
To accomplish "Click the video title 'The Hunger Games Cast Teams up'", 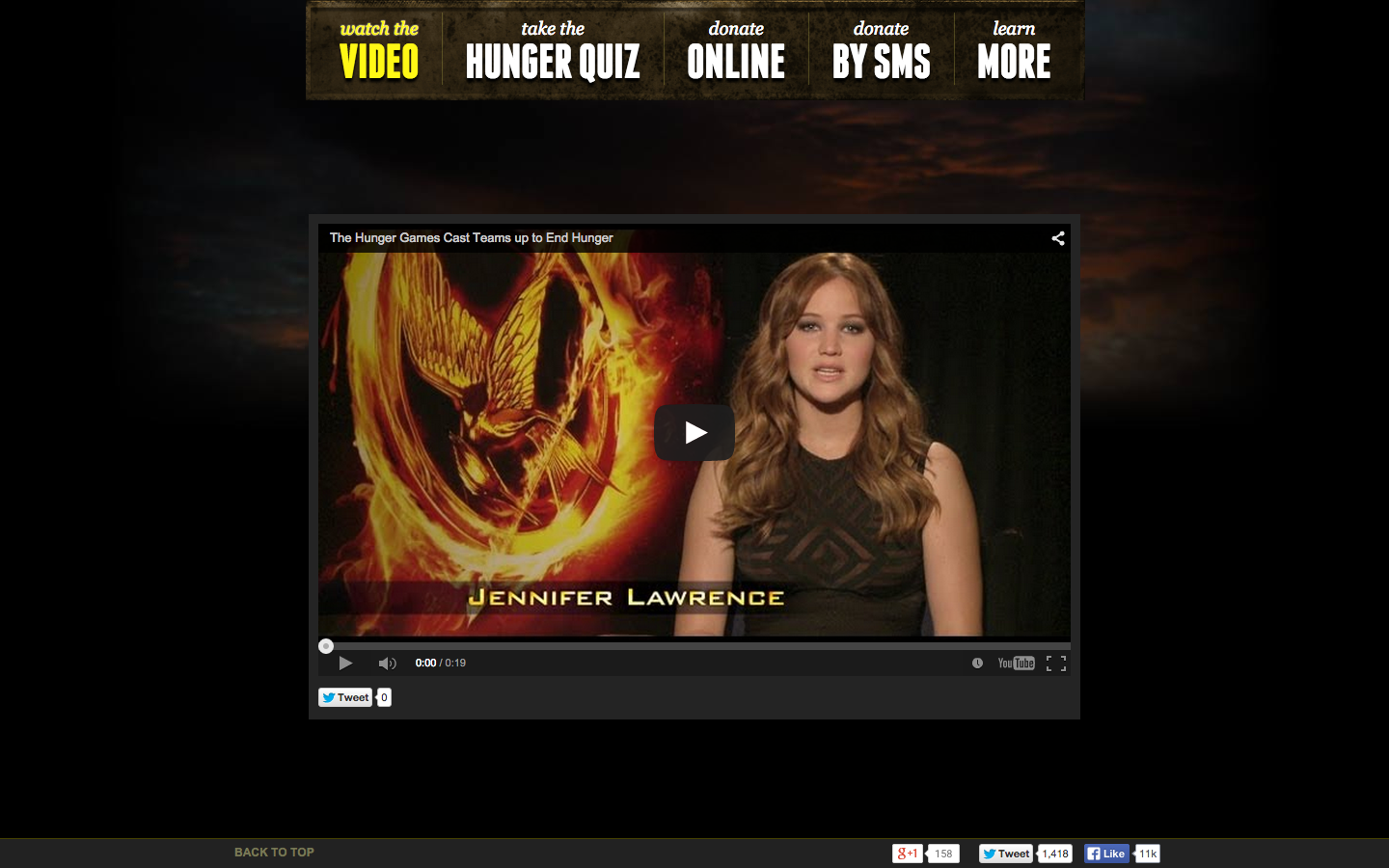I will point(472,238).
